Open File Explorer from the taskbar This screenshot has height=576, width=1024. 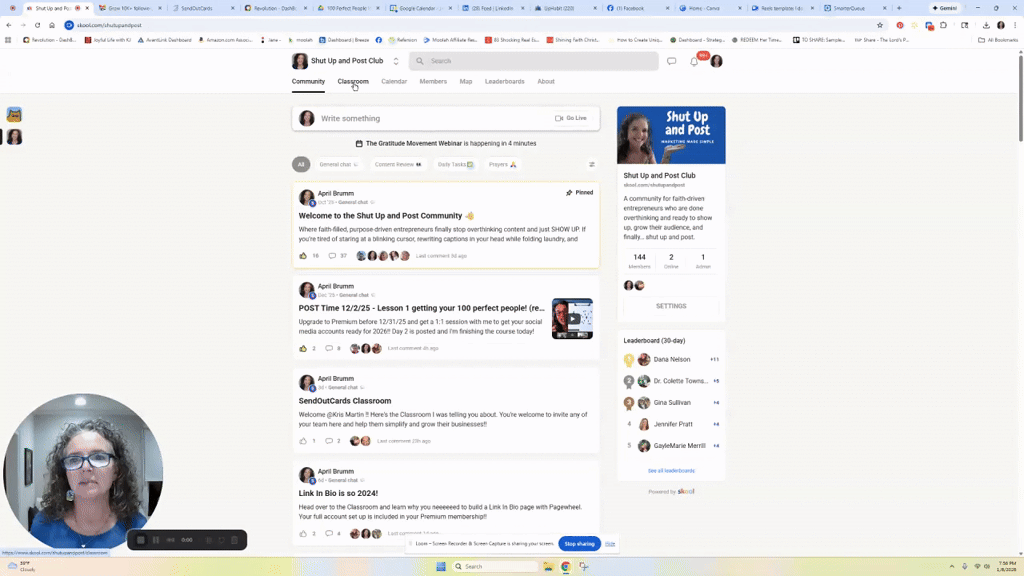pyautogui.click(x=549, y=566)
